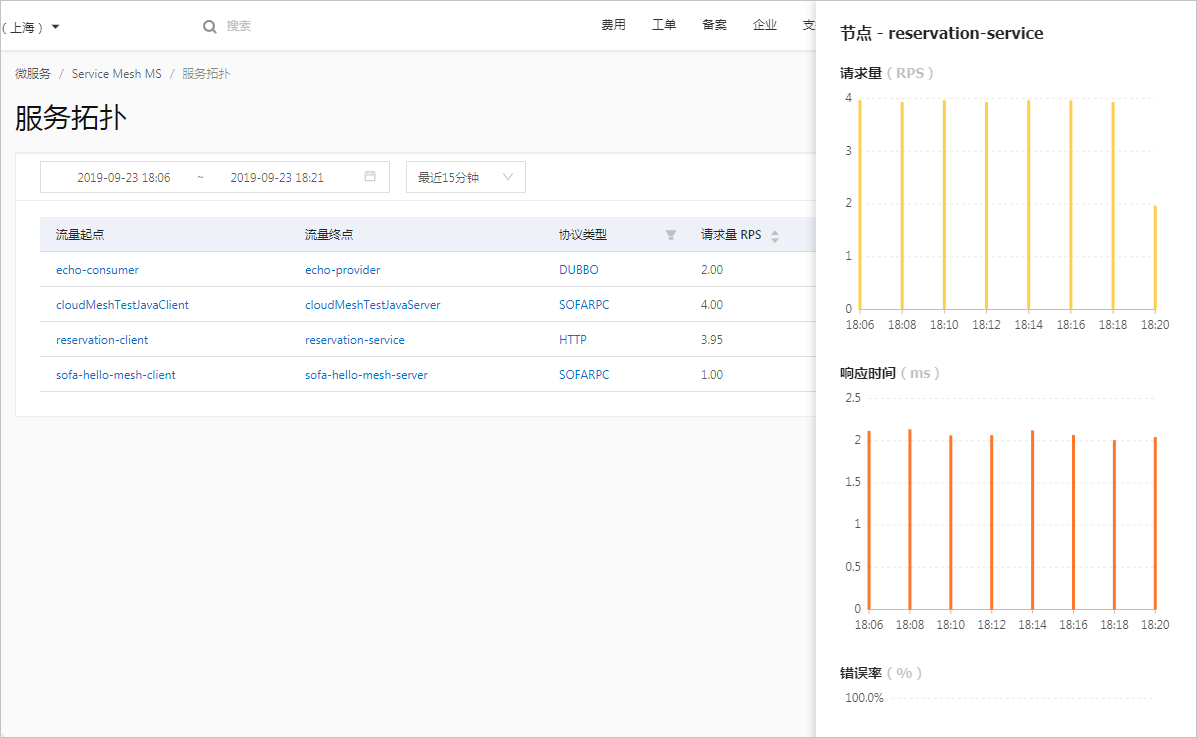Viewport: 1197px width, 738px height.
Task: Click the HTTP protocol link
Action: point(573,340)
